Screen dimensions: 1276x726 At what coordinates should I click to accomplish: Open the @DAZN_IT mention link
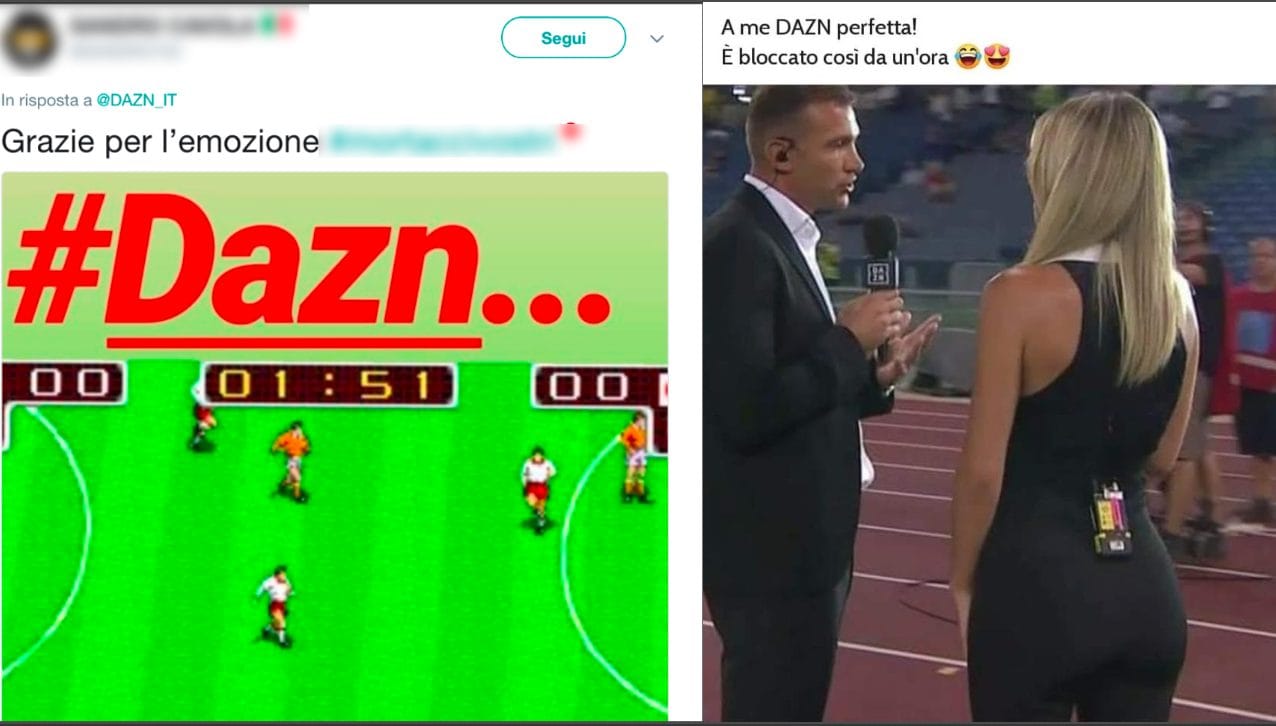coord(136,100)
